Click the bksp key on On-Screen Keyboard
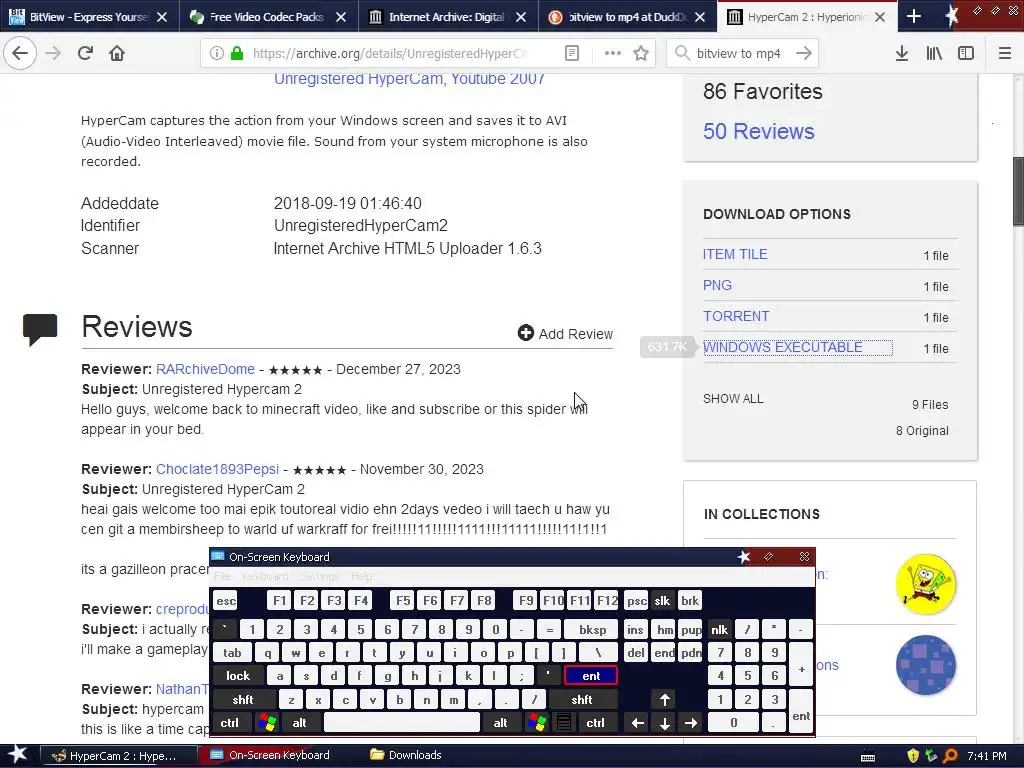The width and height of the screenshot is (1024, 768). tap(592, 630)
